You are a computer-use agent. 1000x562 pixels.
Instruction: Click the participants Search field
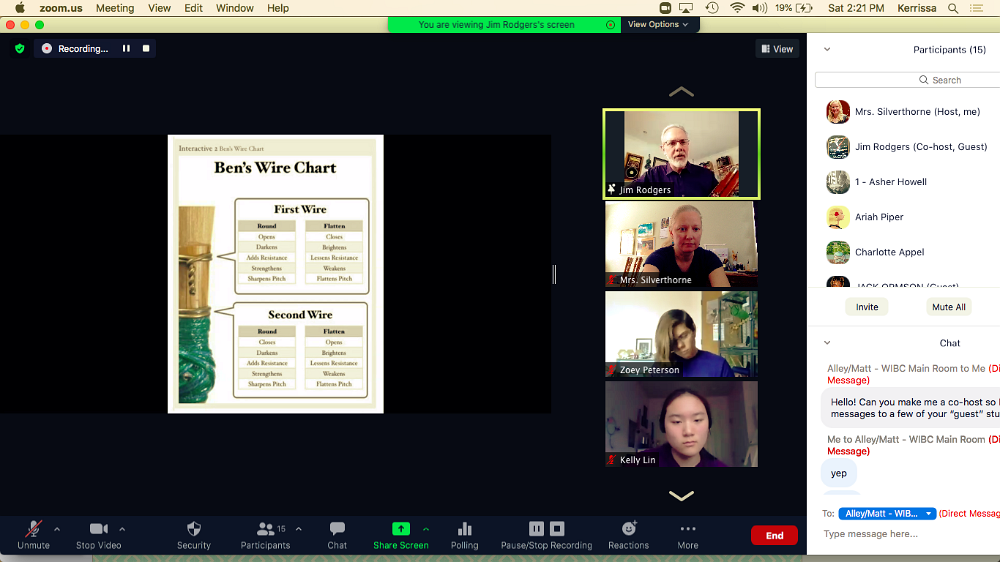tap(908, 80)
